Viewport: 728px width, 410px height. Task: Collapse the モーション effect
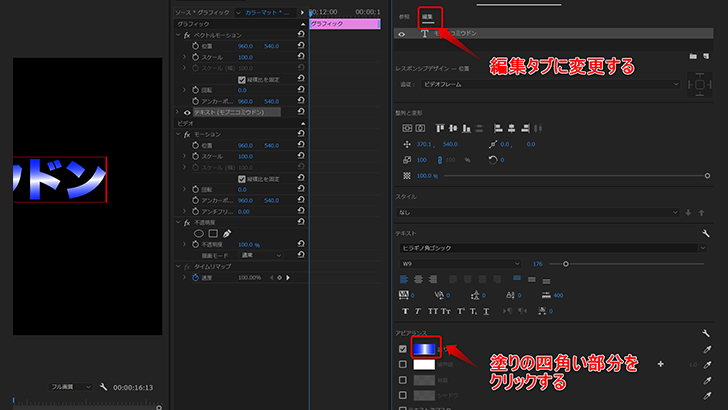(x=178, y=134)
